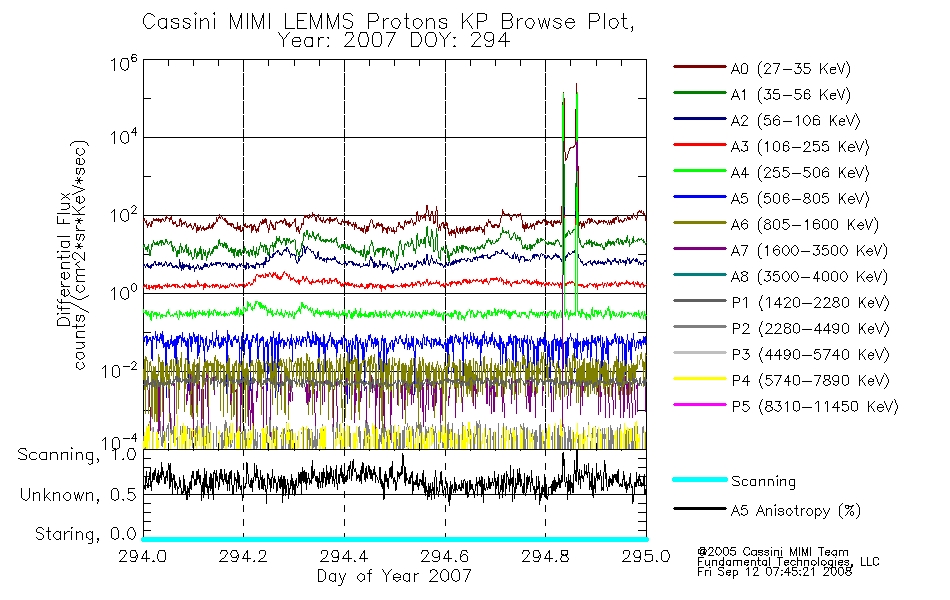Screen dimensions: 950x600
Task: Click the P1 (1420-2280 KeV) legend label
Action: (x=810, y=303)
